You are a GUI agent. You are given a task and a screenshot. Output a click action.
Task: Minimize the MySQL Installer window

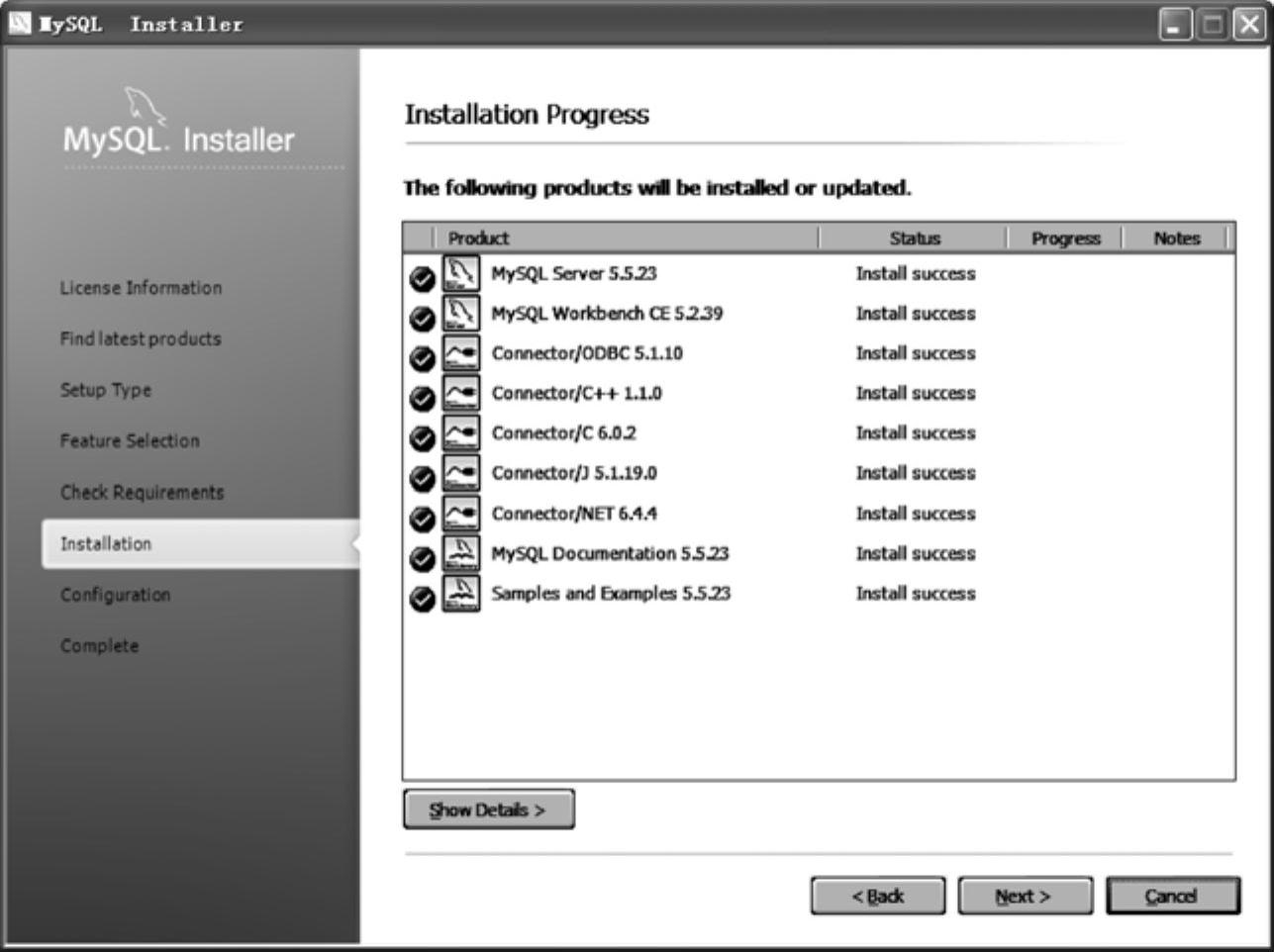pyautogui.click(x=1176, y=25)
